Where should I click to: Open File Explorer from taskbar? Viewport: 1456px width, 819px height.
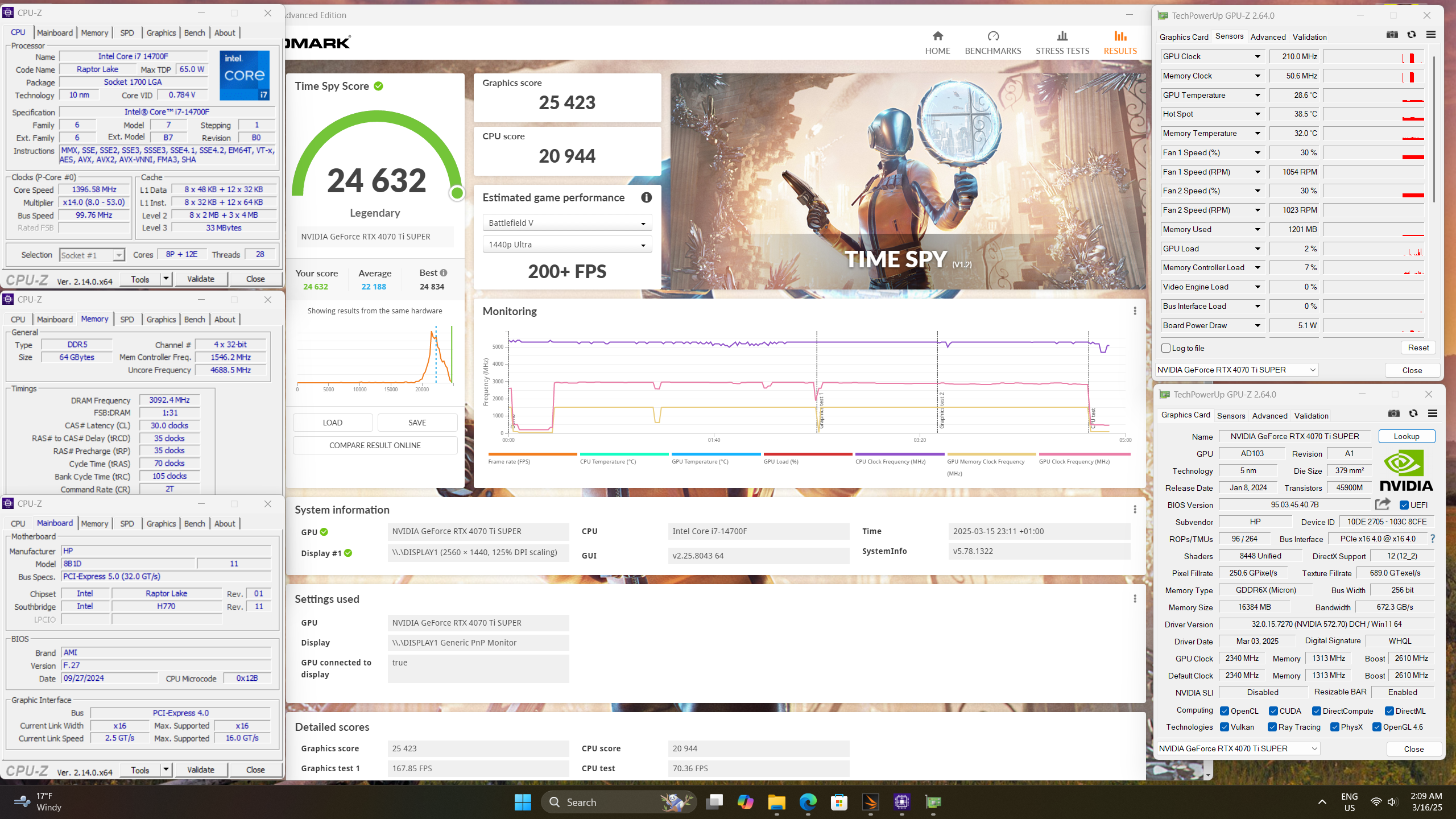pos(776,802)
